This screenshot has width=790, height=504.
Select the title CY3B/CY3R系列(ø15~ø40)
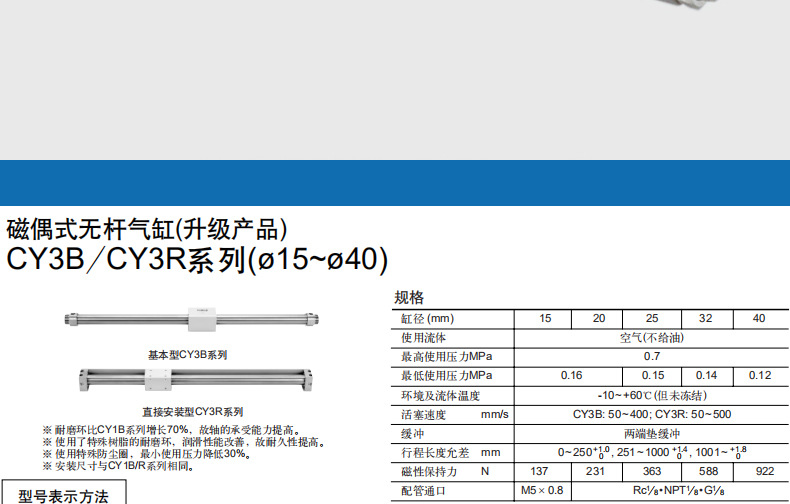pos(197,260)
